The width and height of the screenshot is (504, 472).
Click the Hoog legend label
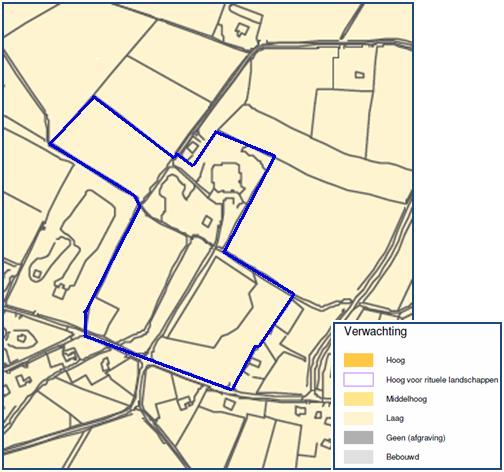[395, 360]
